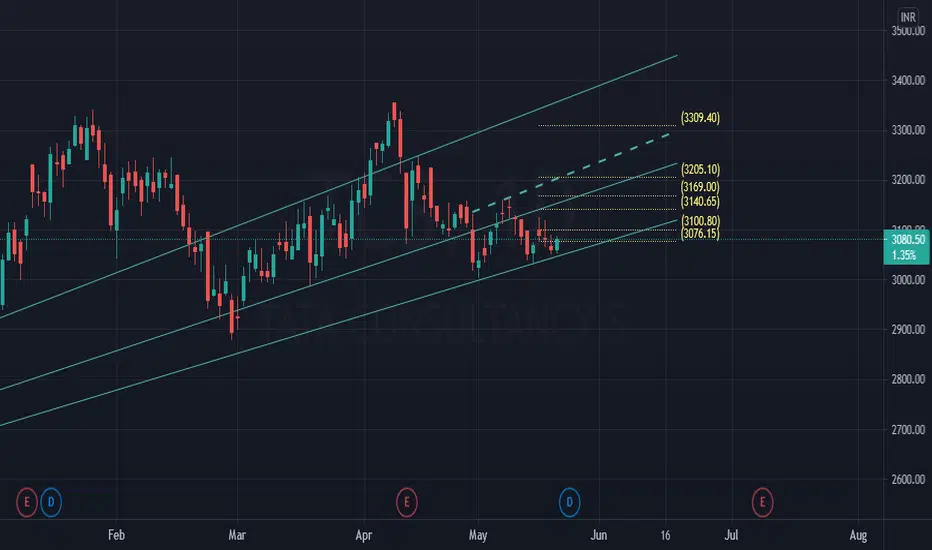Select the (3100.80) price level label
This screenshot has width=932, height=550.
[700, 221]
